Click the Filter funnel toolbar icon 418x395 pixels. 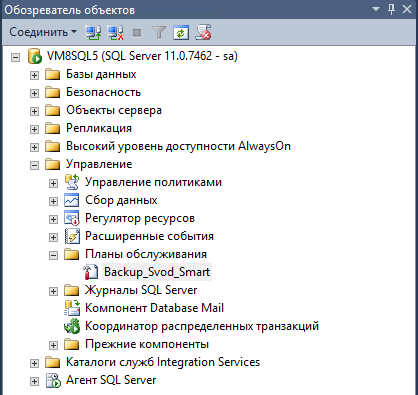coord(159,33)
